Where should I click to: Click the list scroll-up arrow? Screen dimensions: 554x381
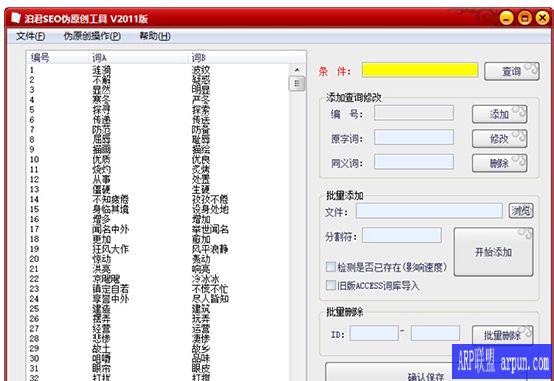(x=297, y=70)
